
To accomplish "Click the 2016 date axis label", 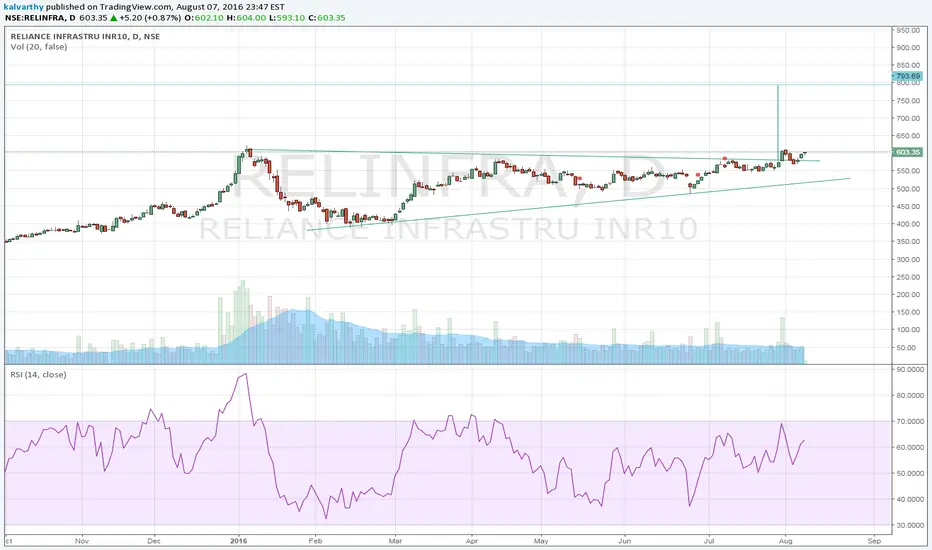I will pos(238,541).
